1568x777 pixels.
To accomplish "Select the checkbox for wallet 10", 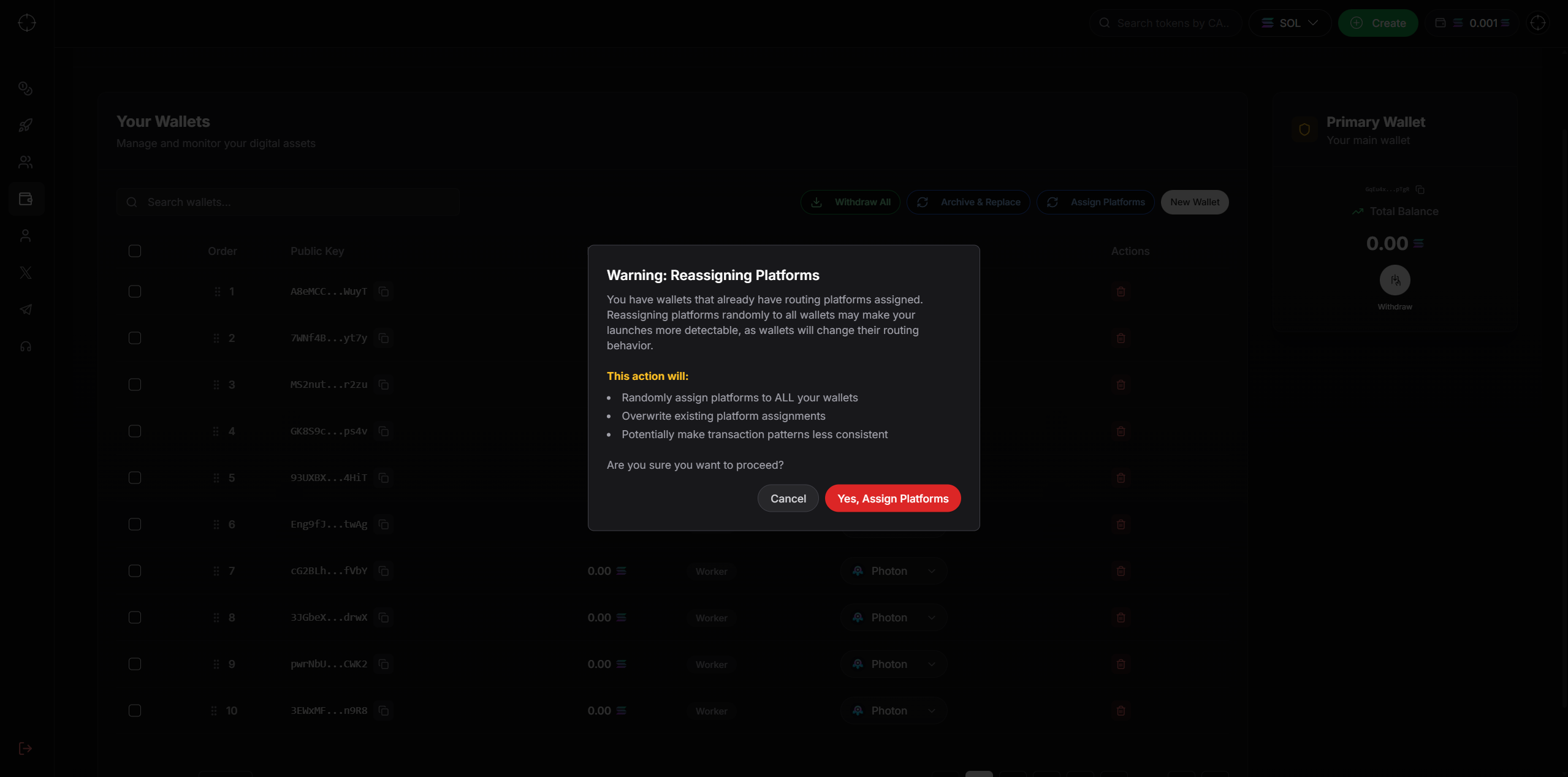I will [x=135, y=711].
